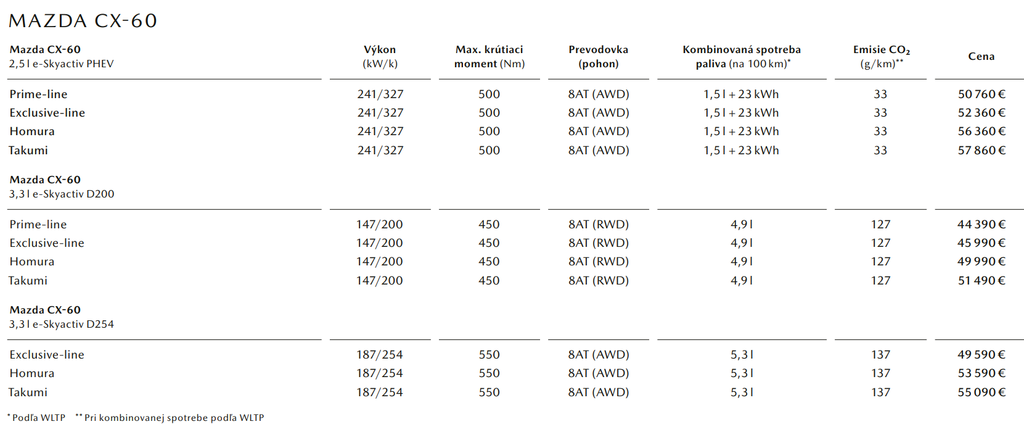
Task: Click the 3,3 l e-Skyactiv D200 section heading
Action: (62, 193)
